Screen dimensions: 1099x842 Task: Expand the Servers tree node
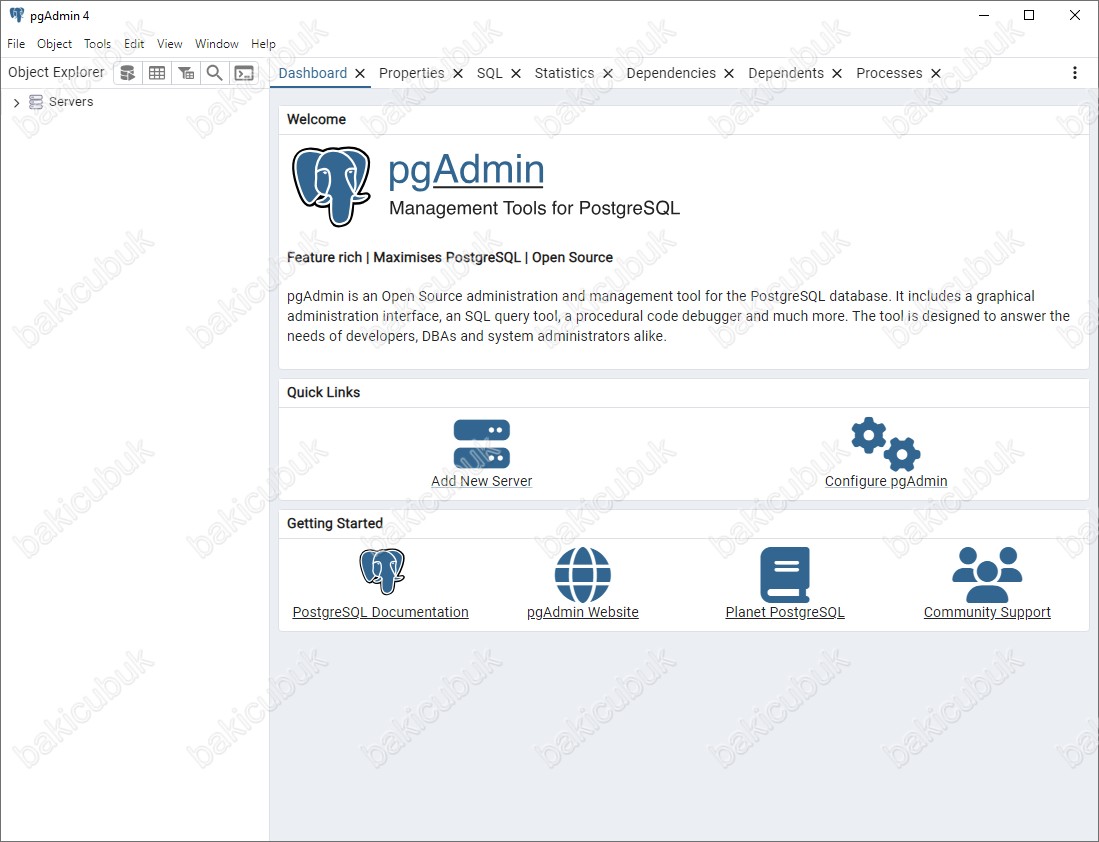(16, 103)
